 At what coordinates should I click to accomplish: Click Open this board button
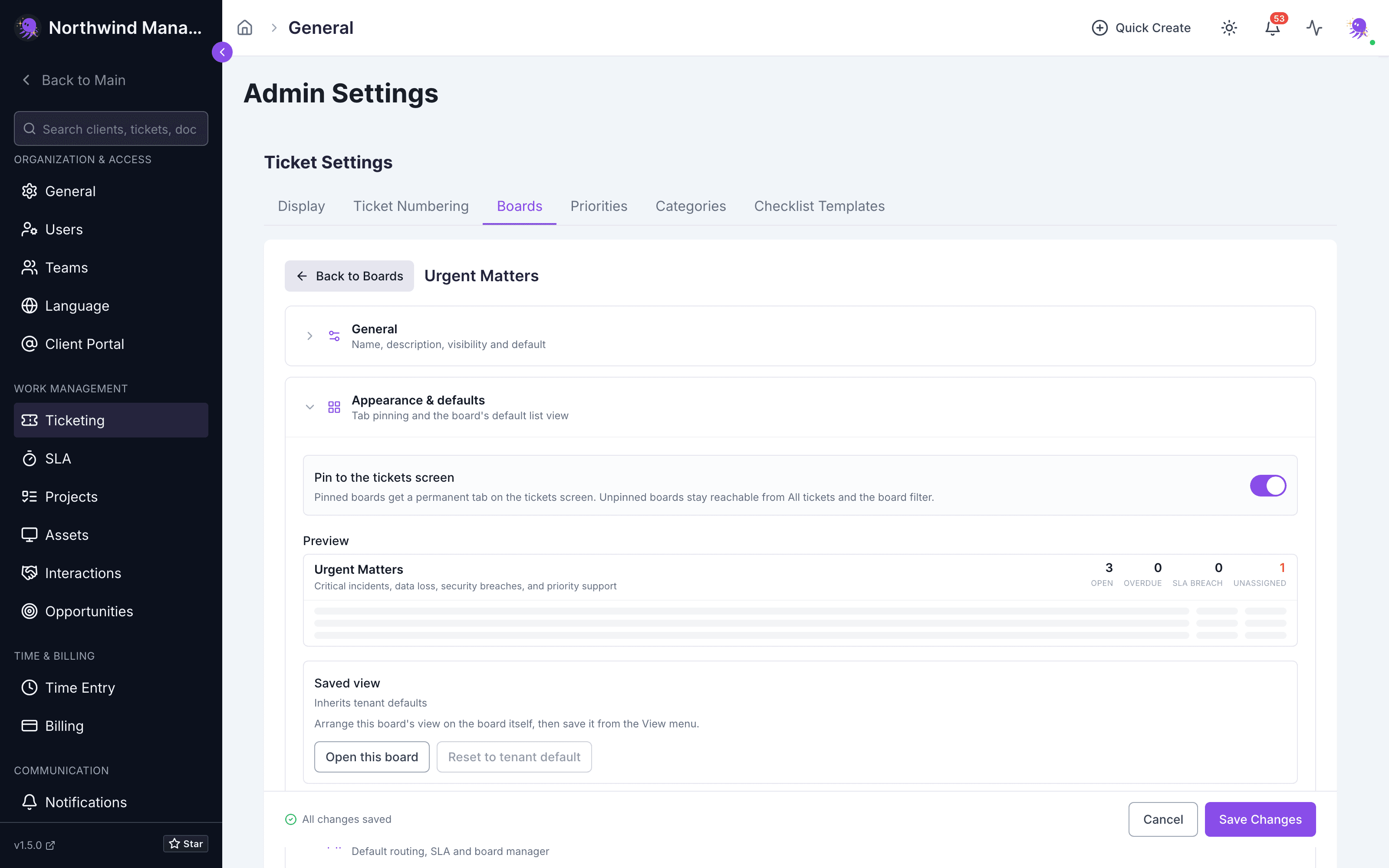tap(372, 756)
